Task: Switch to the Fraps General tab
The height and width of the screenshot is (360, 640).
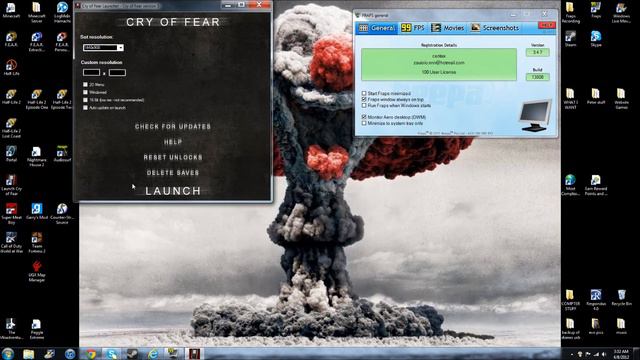Action: pyautogui.click(x=377, y=28)
